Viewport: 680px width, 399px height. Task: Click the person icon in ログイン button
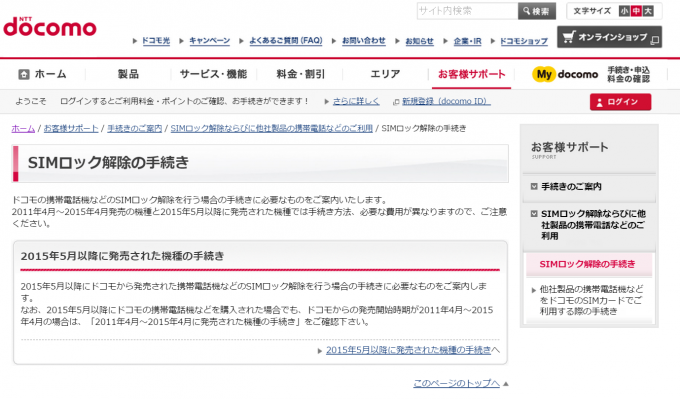(600, 102)
